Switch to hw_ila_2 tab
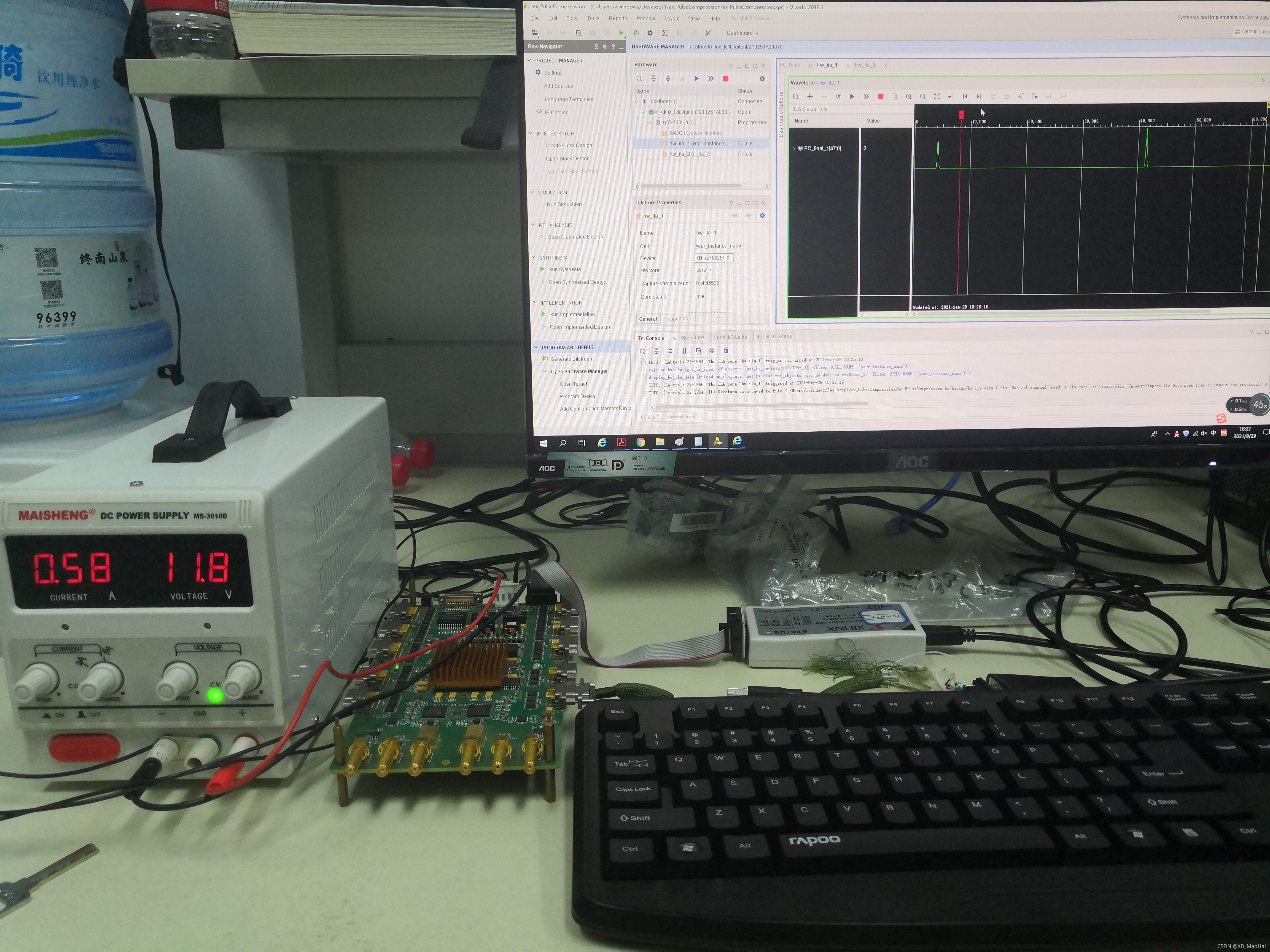The height and width of the screenshot is (952, 1270). [x=865, y=65]
